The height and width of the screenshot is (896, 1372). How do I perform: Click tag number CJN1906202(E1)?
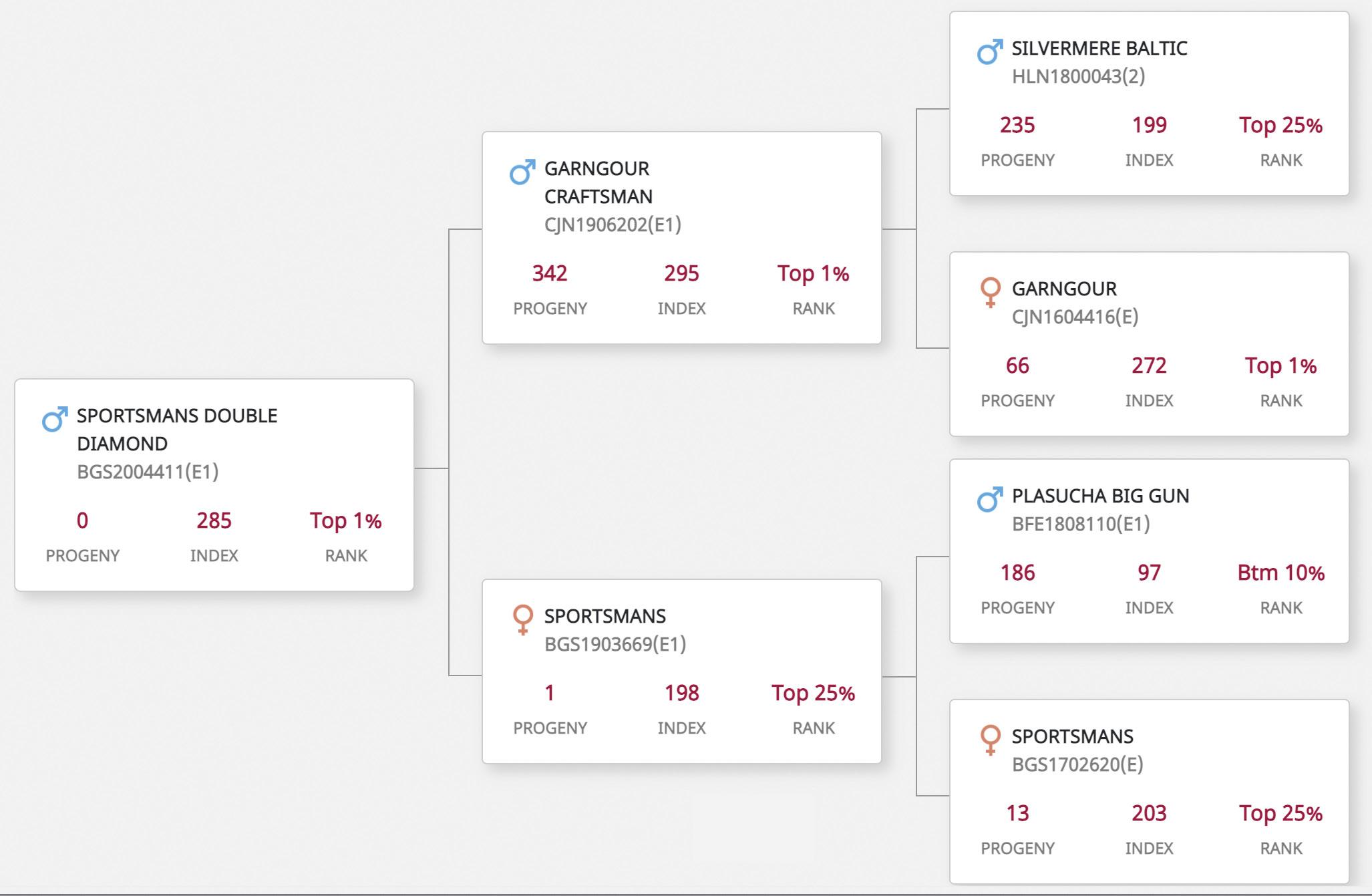tap(613, 225)
